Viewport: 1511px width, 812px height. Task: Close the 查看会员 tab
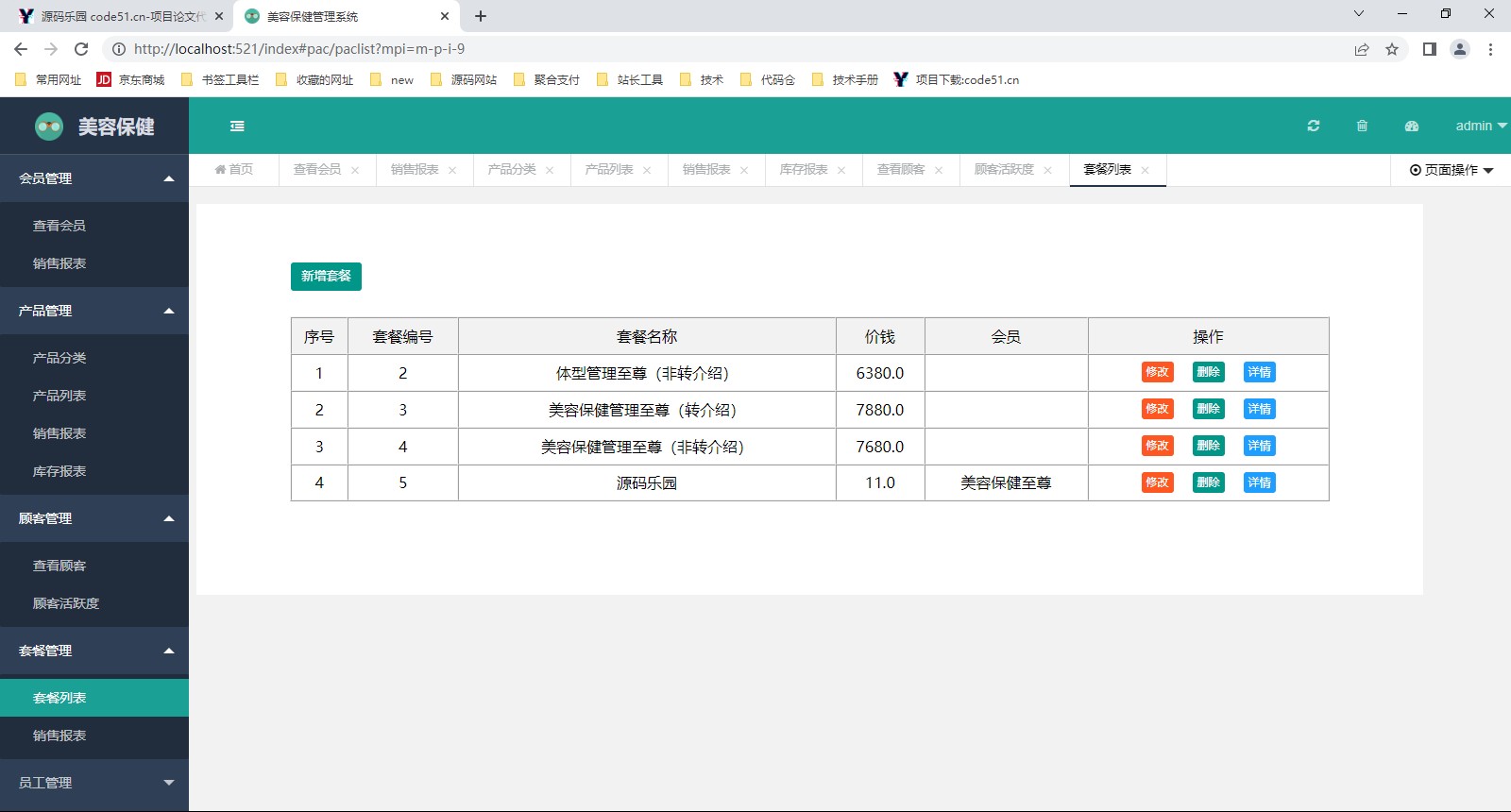click(355, 170)
